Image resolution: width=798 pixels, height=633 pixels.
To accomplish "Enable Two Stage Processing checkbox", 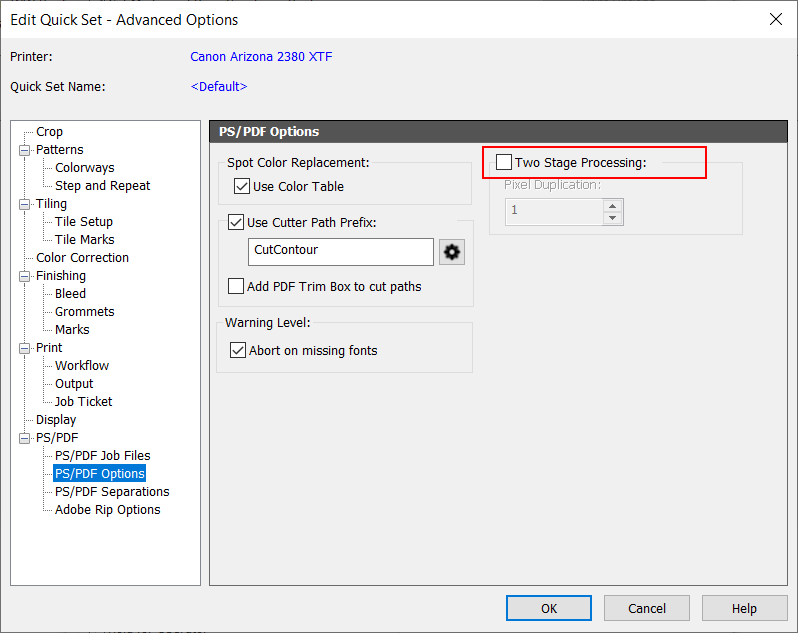I will 504,162.
